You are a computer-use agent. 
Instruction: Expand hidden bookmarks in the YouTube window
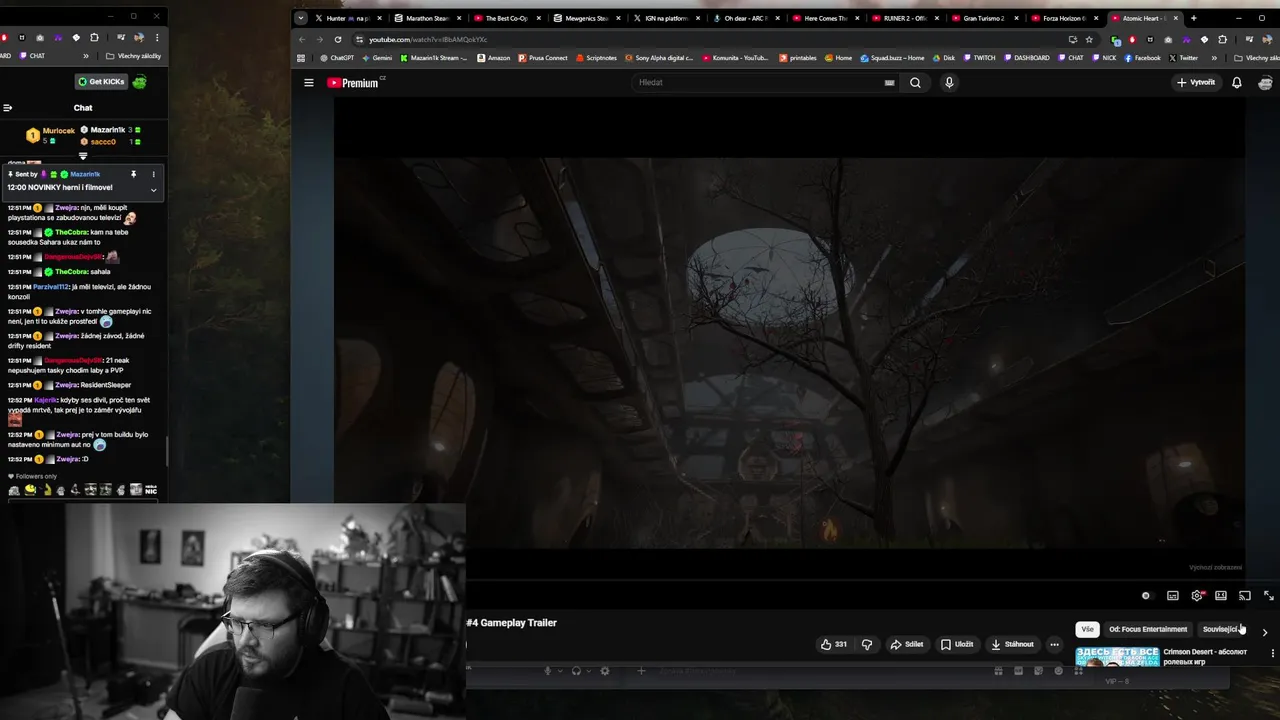[x=1214, y=58]
